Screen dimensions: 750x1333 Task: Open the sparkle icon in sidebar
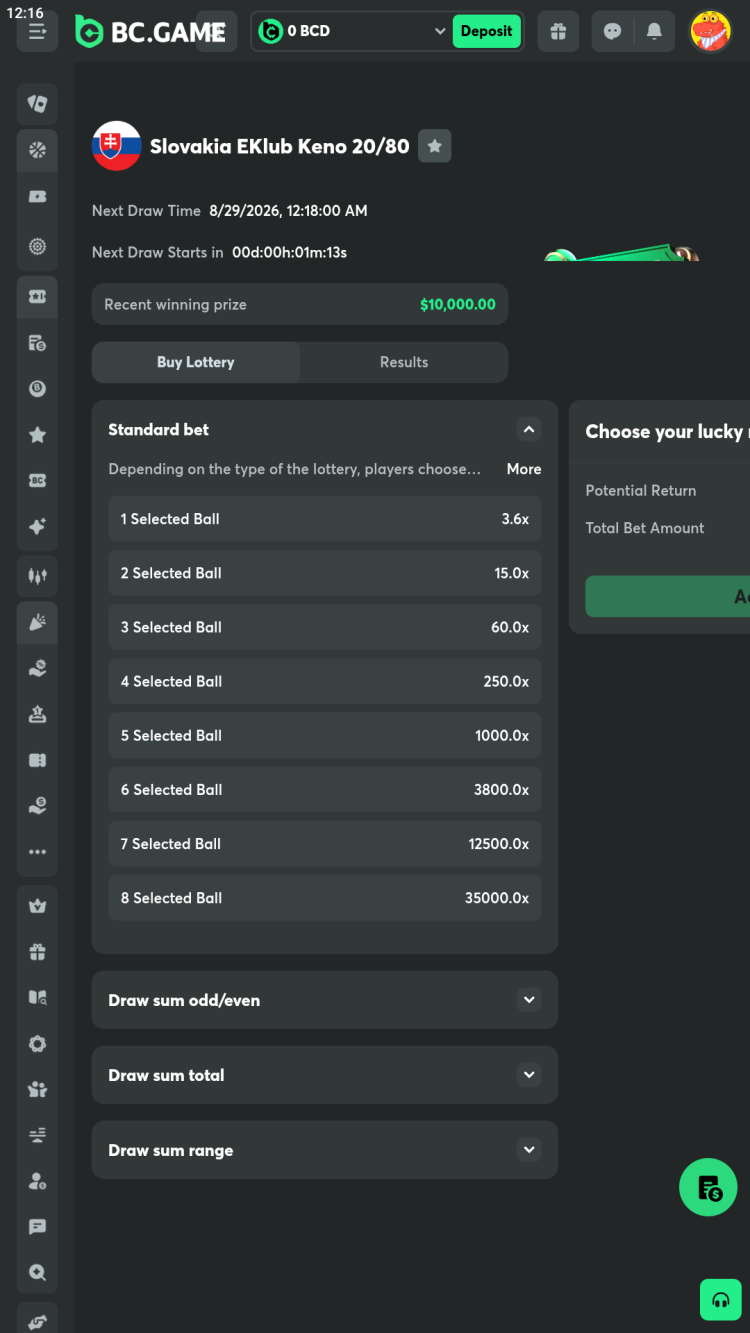37,527
